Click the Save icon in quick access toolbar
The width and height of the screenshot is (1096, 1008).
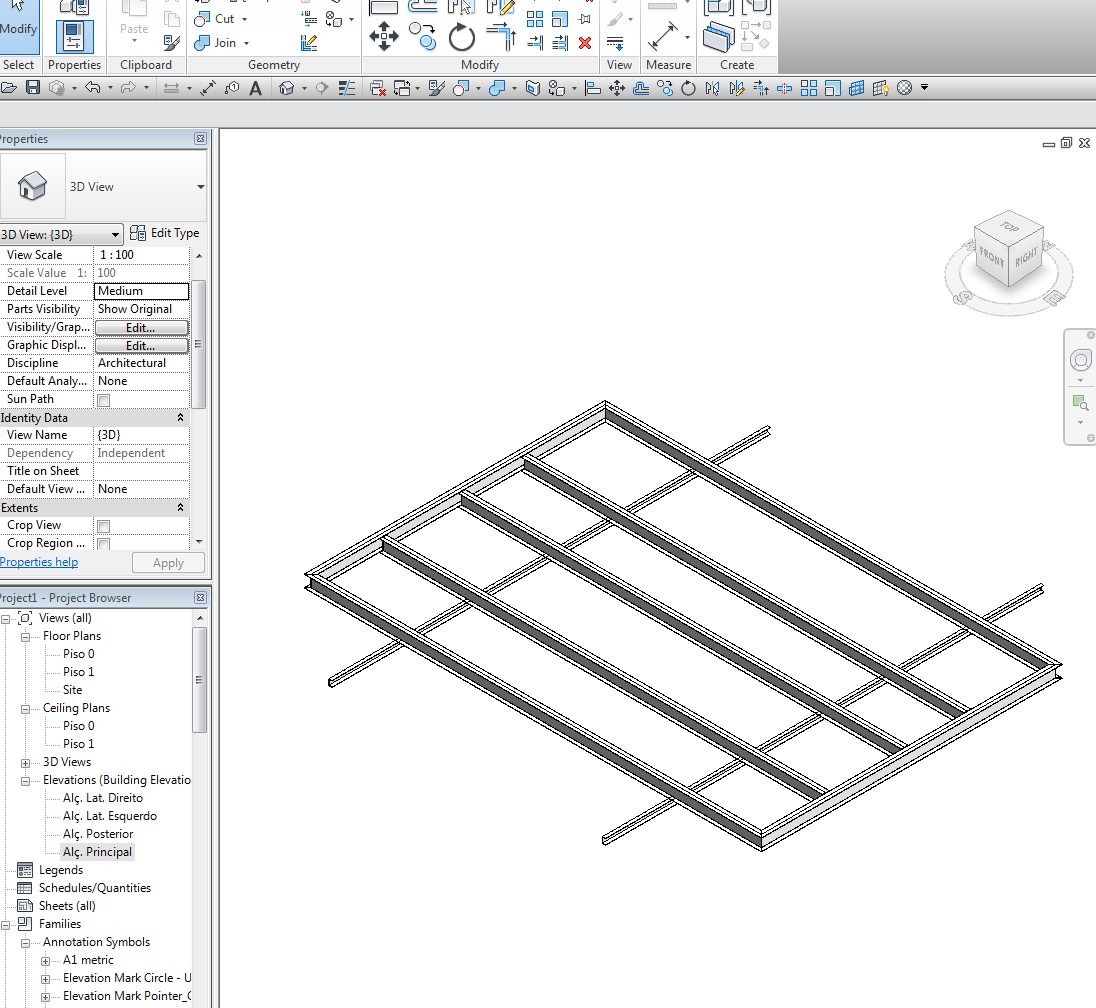pyautogui.click(x=33, y=88)
